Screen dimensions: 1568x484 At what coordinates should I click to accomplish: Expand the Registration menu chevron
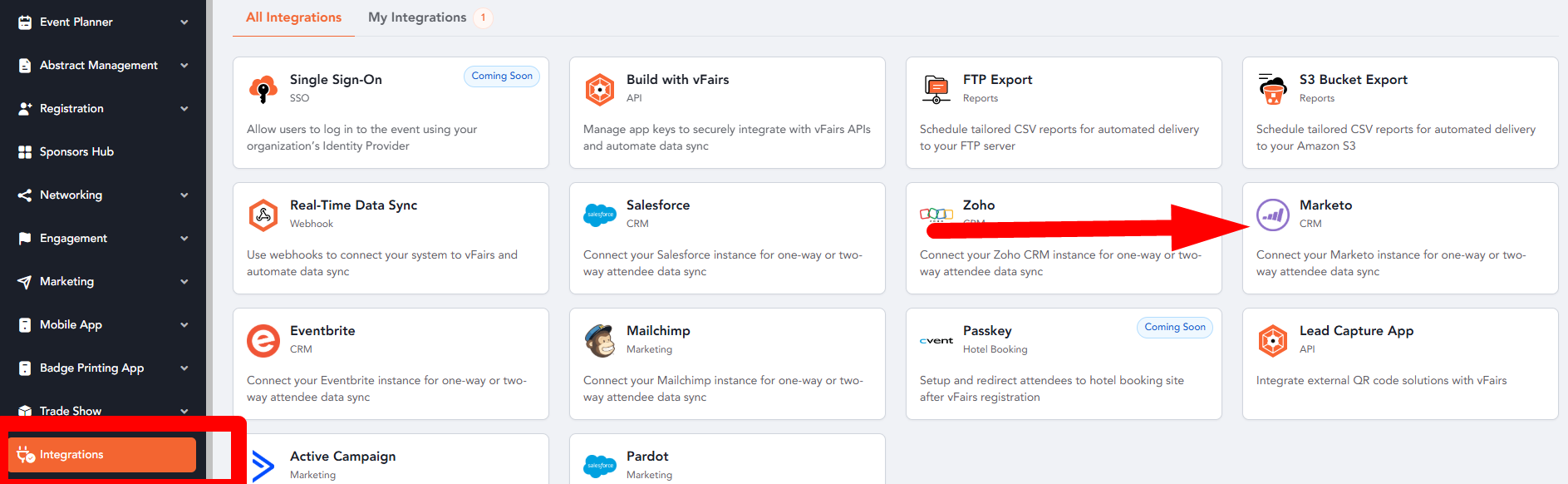point(184,109)
